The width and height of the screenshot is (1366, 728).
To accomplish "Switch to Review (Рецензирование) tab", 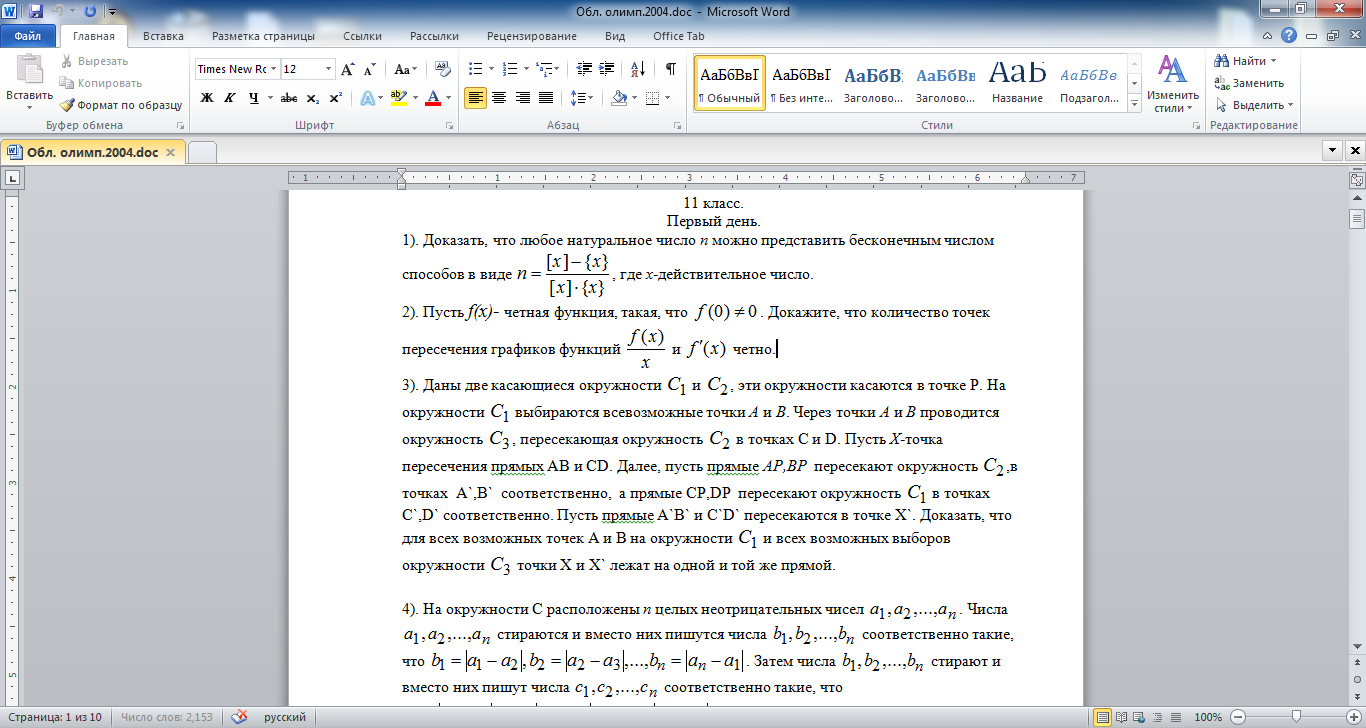I will click(532, 36).
